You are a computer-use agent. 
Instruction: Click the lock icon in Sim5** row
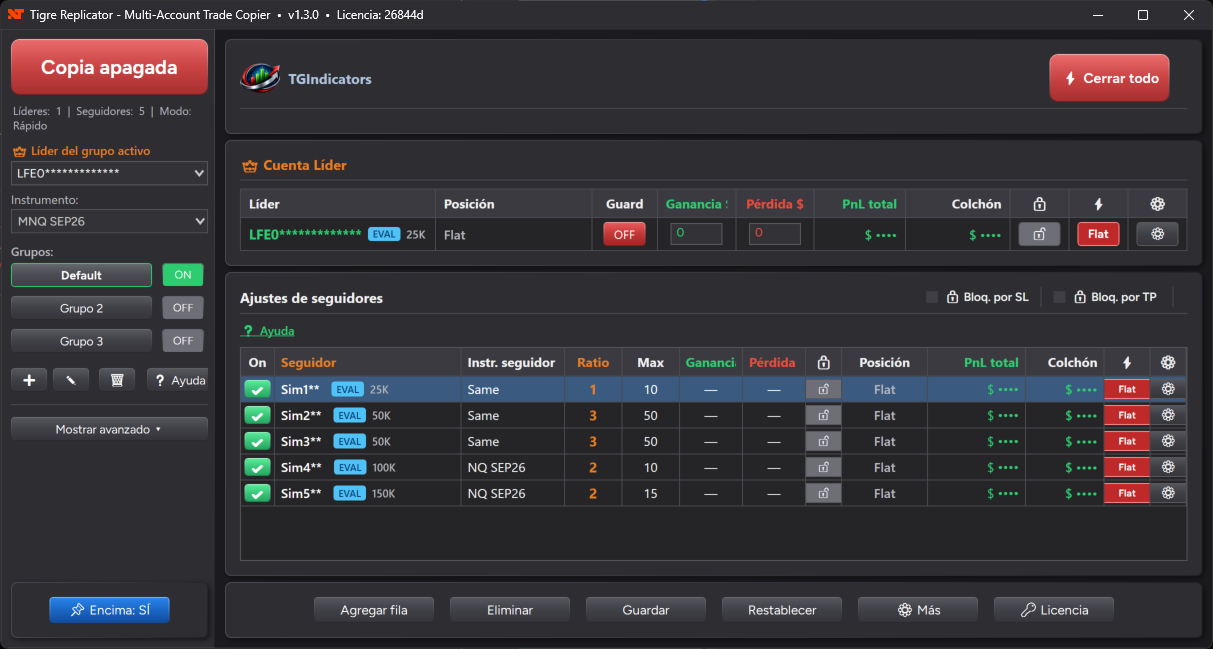click(x=823, y=493)
